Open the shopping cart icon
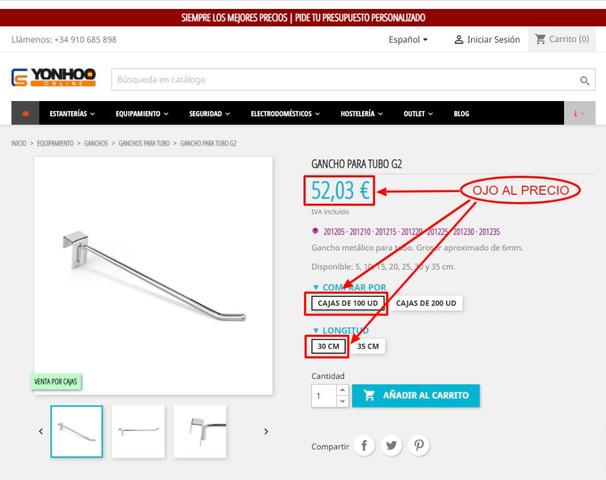The image size is (606, 480). click(540, 39)
